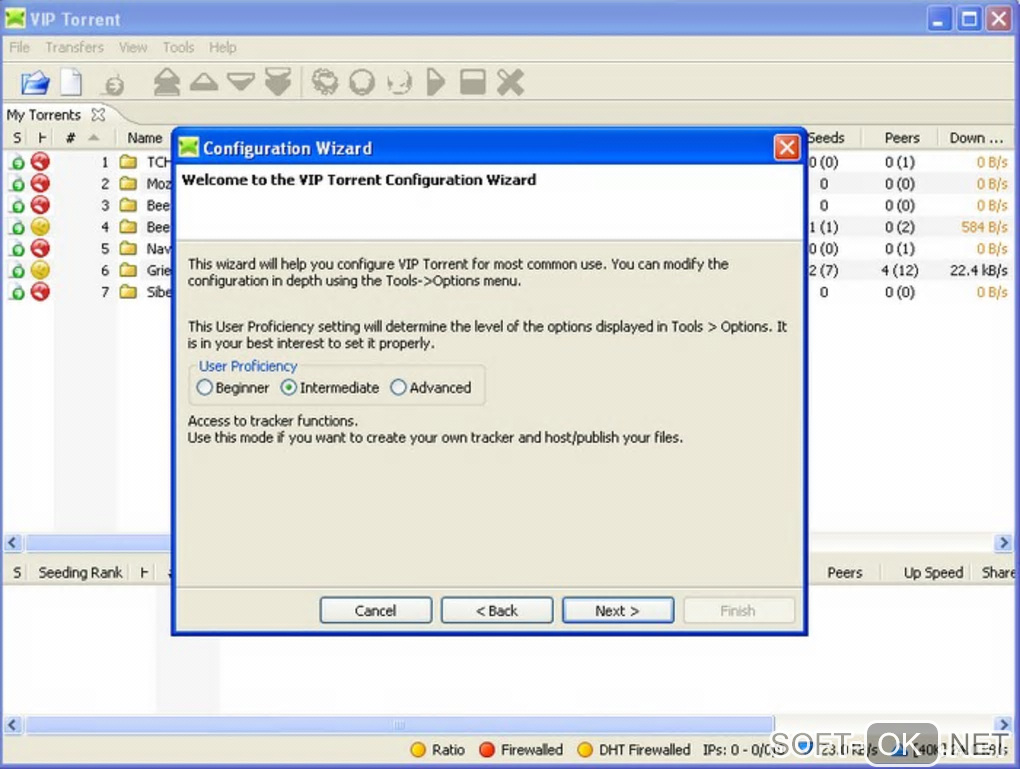Click yellow health icon of torrent row 6

coord(40,269)
